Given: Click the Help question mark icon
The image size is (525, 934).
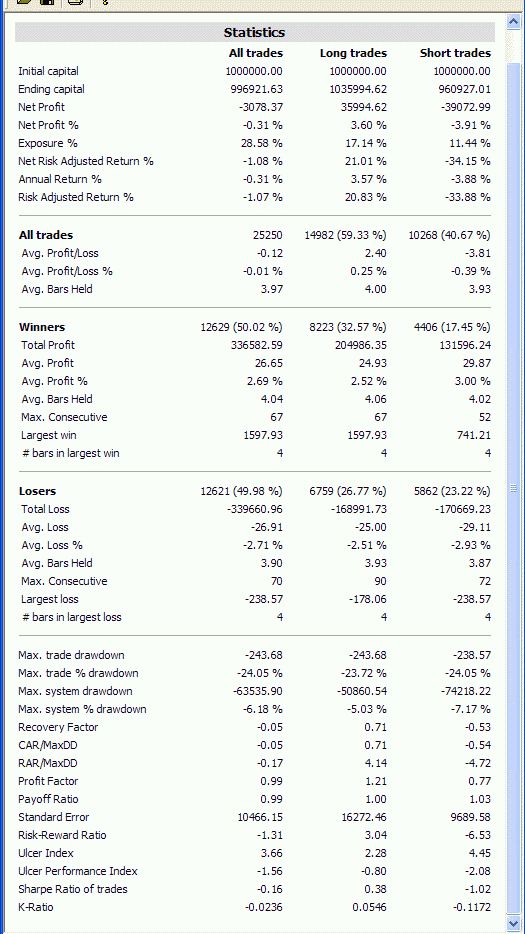Looking at the screenshot, I should click(105, 2).
